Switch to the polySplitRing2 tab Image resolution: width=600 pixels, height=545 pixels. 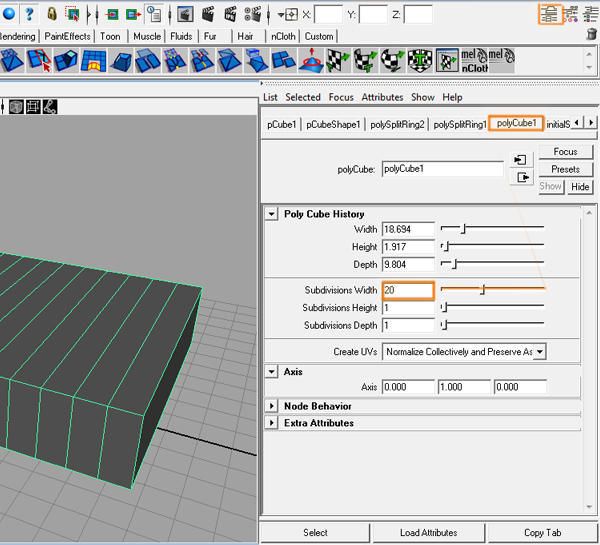click(x=397, y=124)
